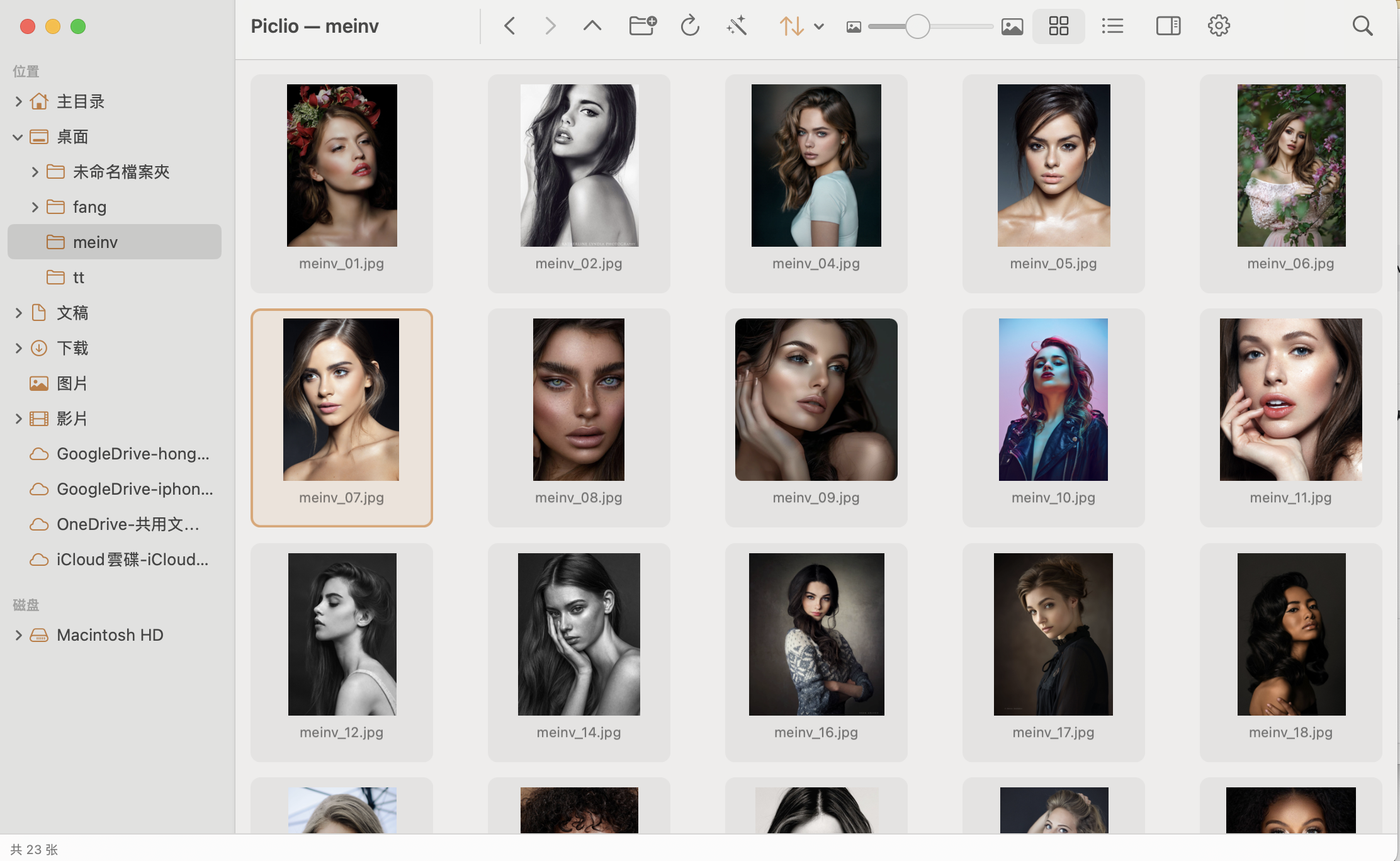Screen dimensions: 1400x861
Task: Select the meinv folder in sidebar
Action: click(115, 242)
